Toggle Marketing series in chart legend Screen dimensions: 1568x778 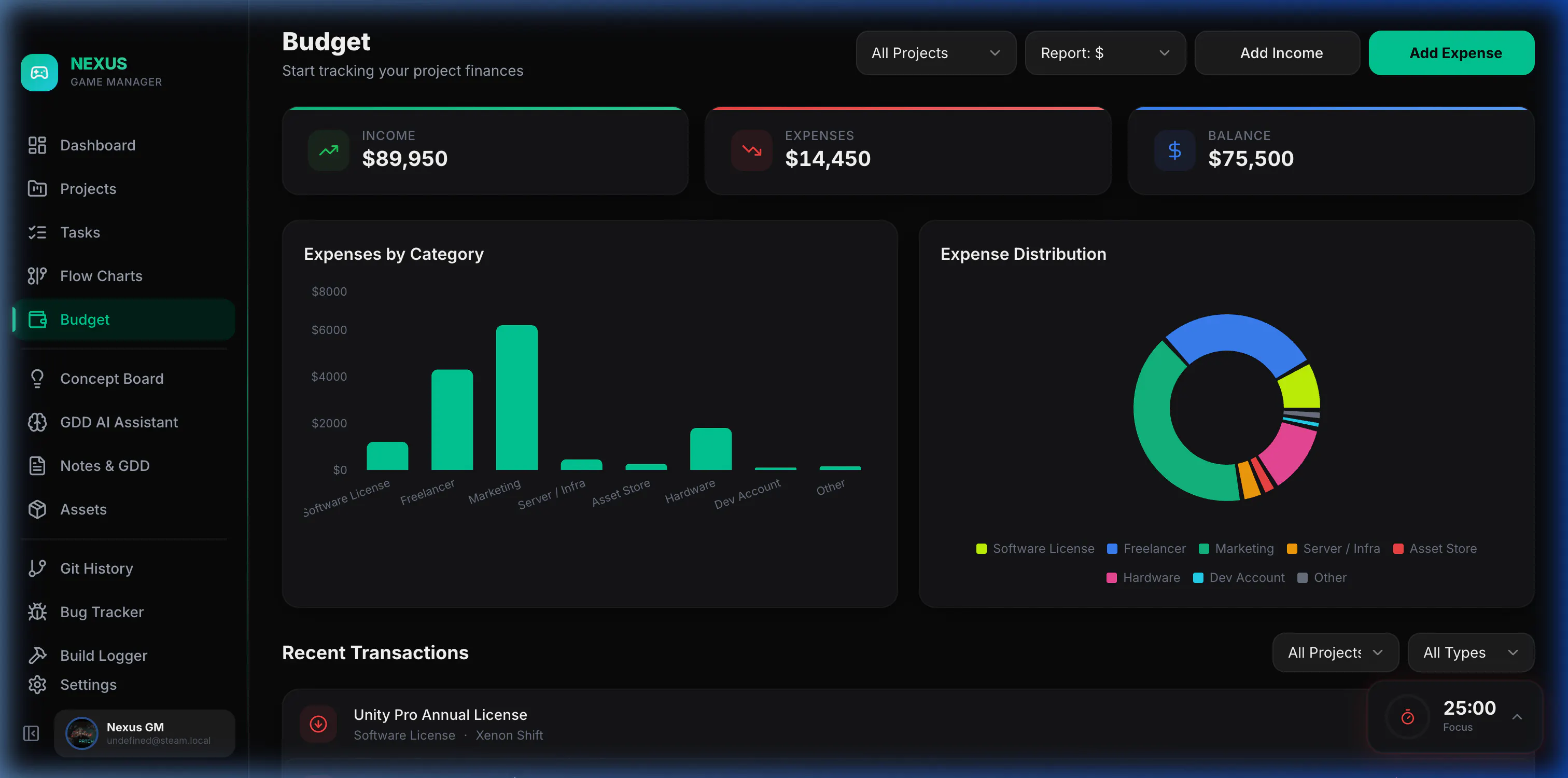[1236, 549]
